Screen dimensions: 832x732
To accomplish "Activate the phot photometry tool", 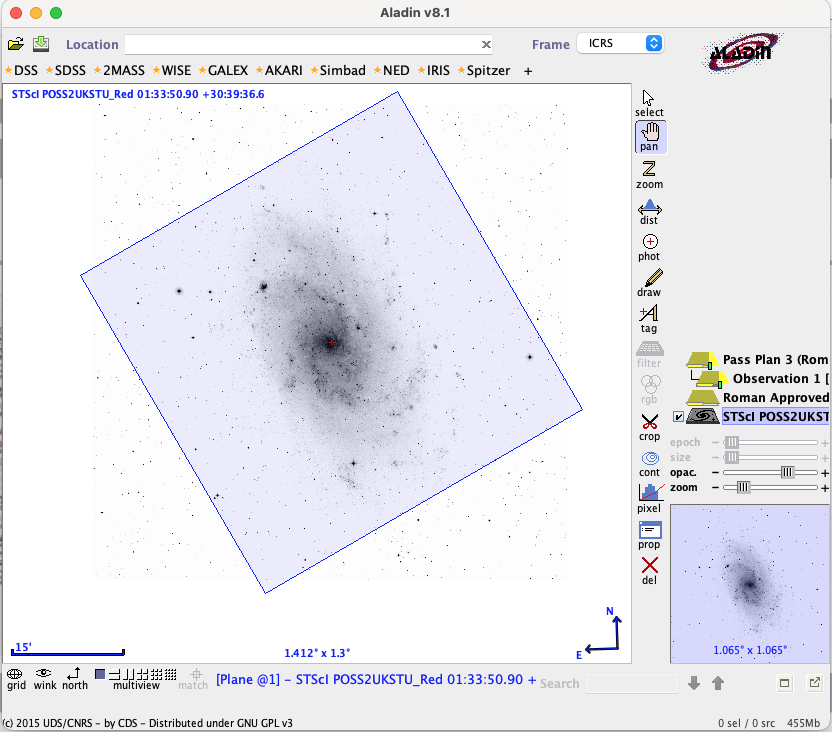I will pyautogui.click(x=649, y=247).
